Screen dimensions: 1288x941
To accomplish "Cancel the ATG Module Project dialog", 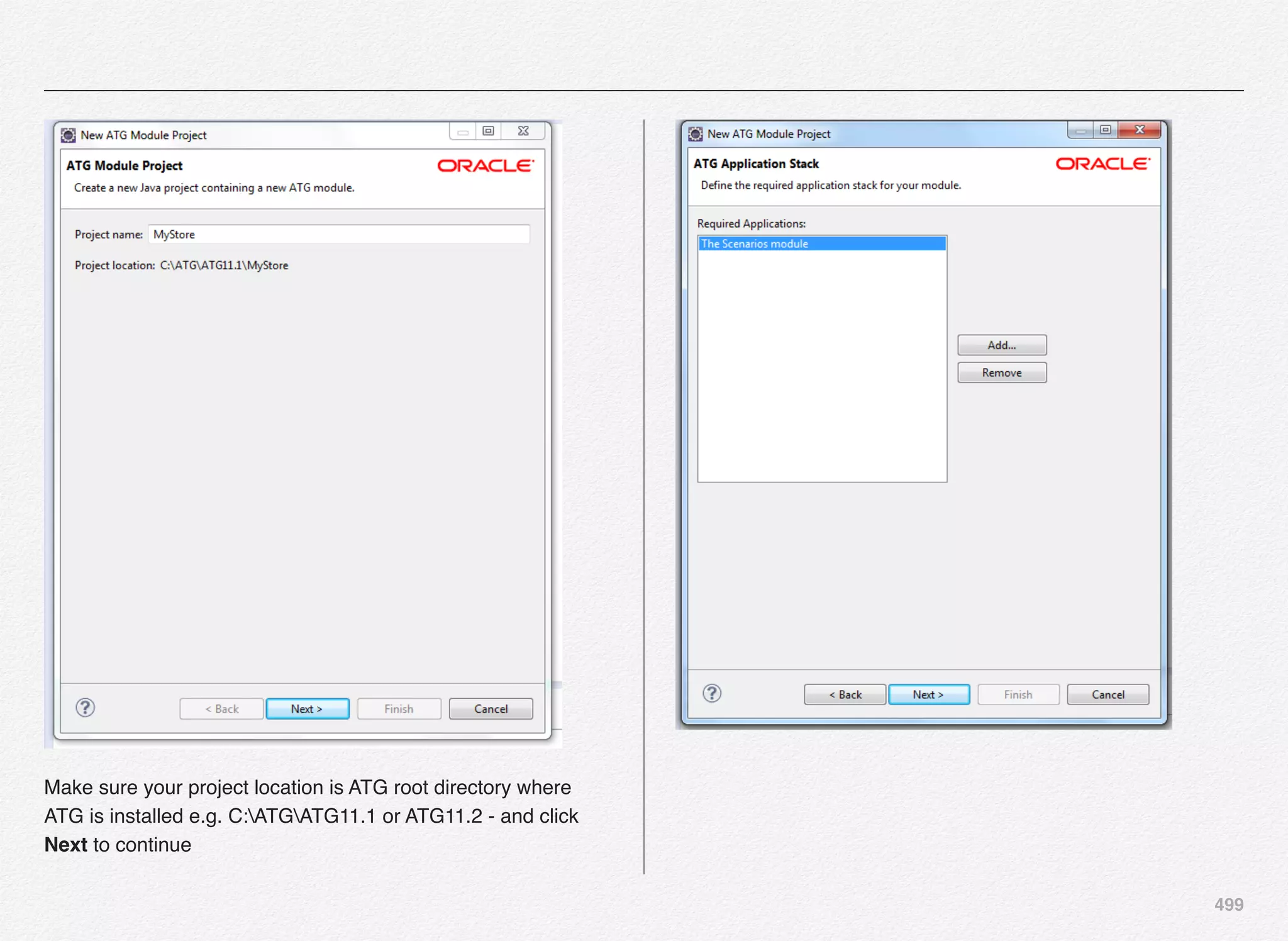I will click(491, 709).
